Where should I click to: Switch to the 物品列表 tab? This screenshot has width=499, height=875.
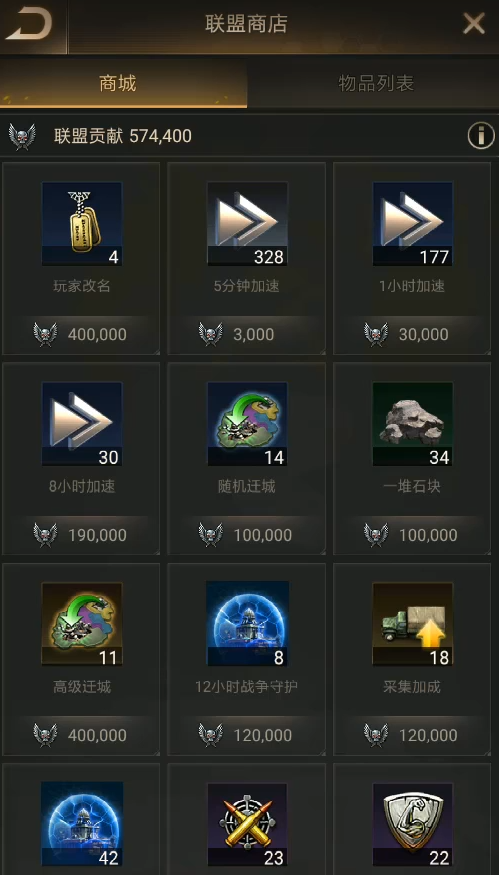tap(376, 84)
